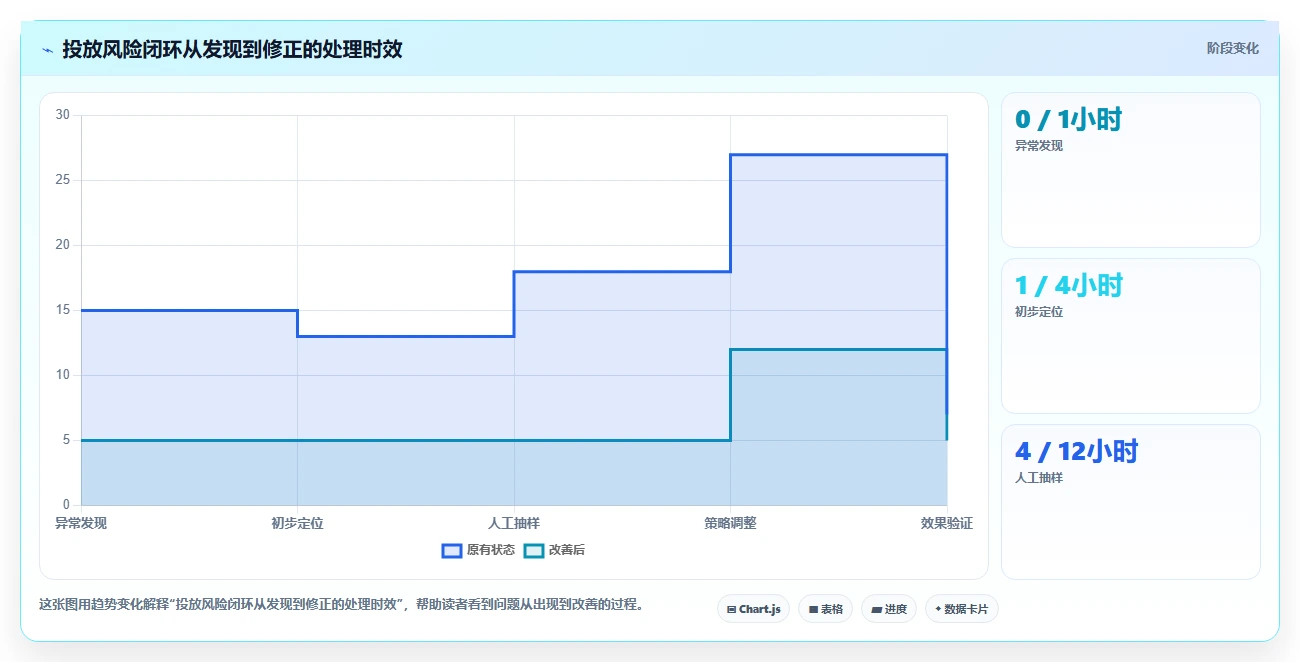Click the chart description caption text
This screenshot has height=662, width=1300.
click(x=341, y=605)
